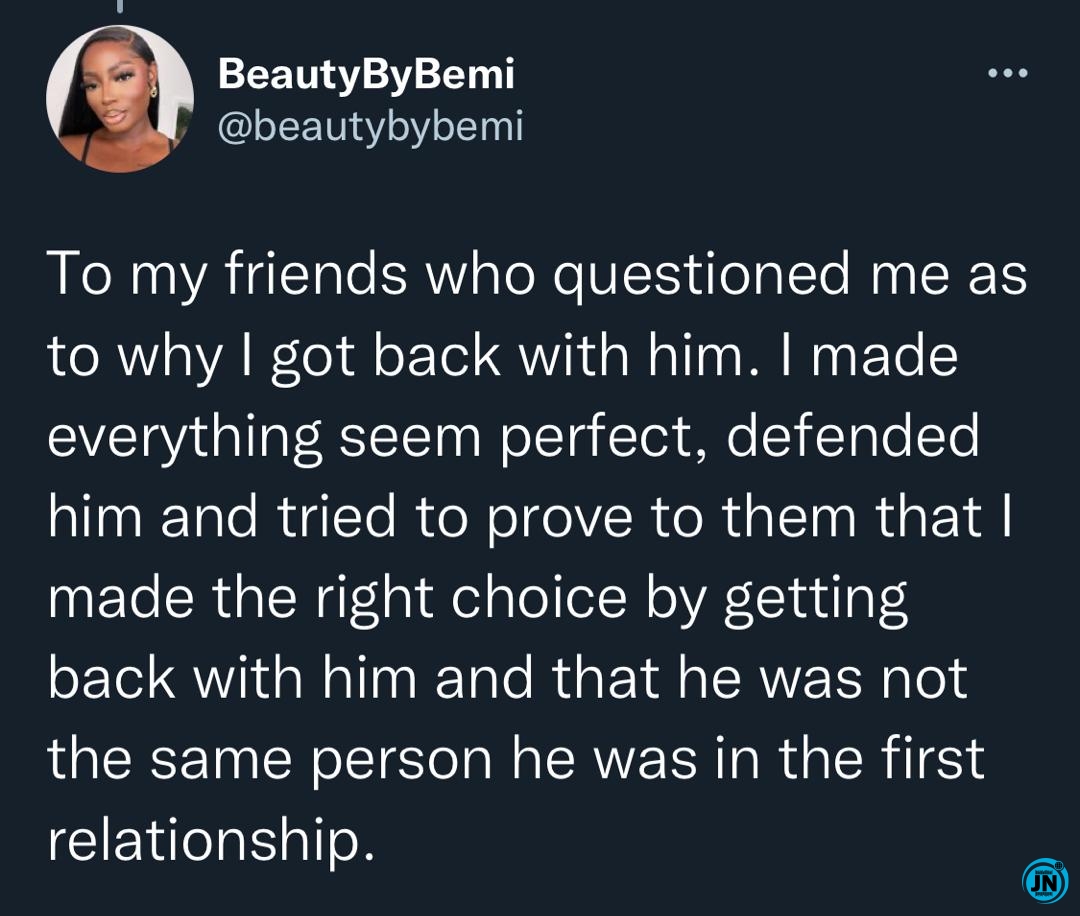
Task: Click the tweet line 'back with him and that'
Action: tap(508, 678)
